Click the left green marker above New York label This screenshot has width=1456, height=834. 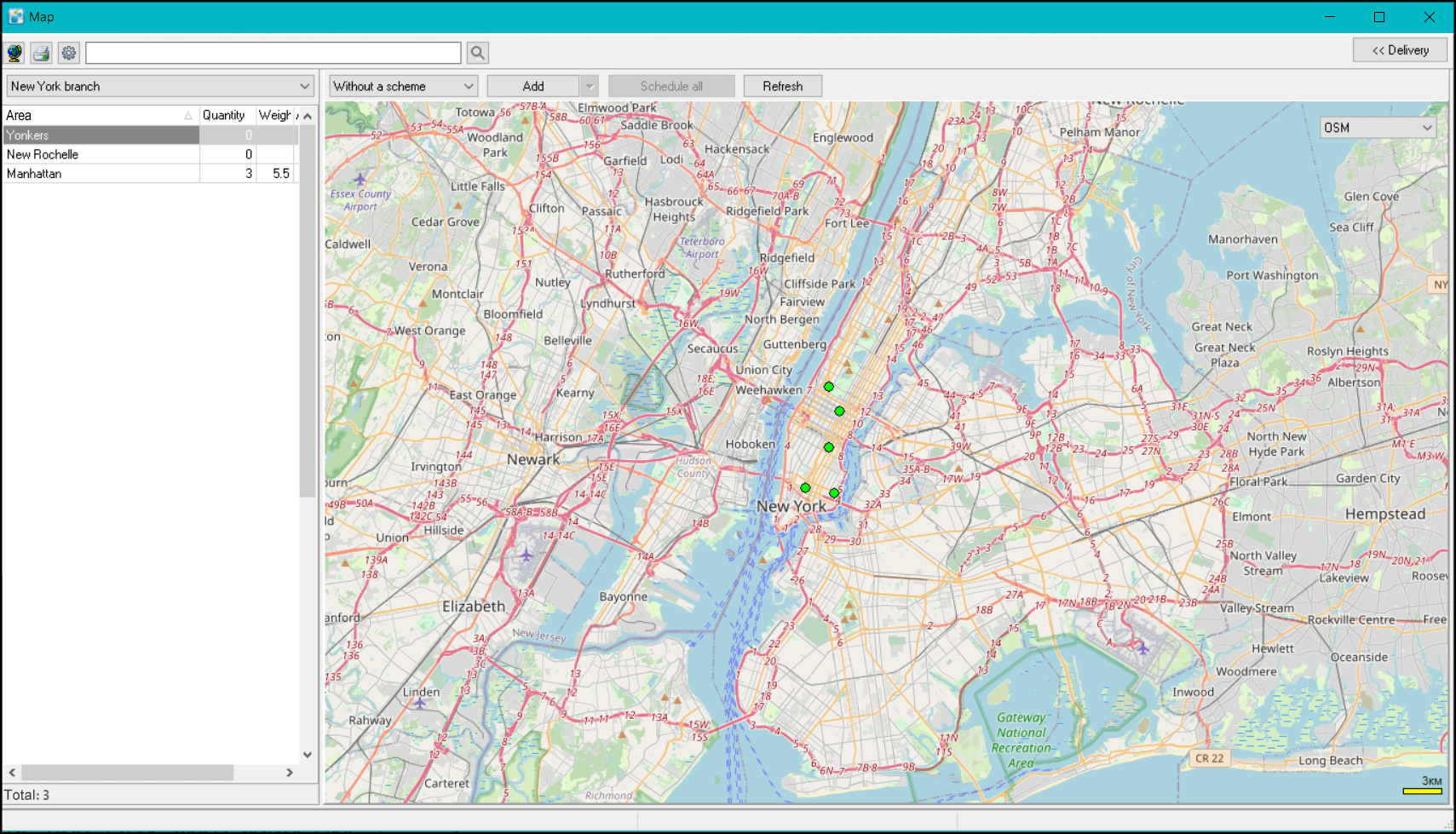click(805, 488)
